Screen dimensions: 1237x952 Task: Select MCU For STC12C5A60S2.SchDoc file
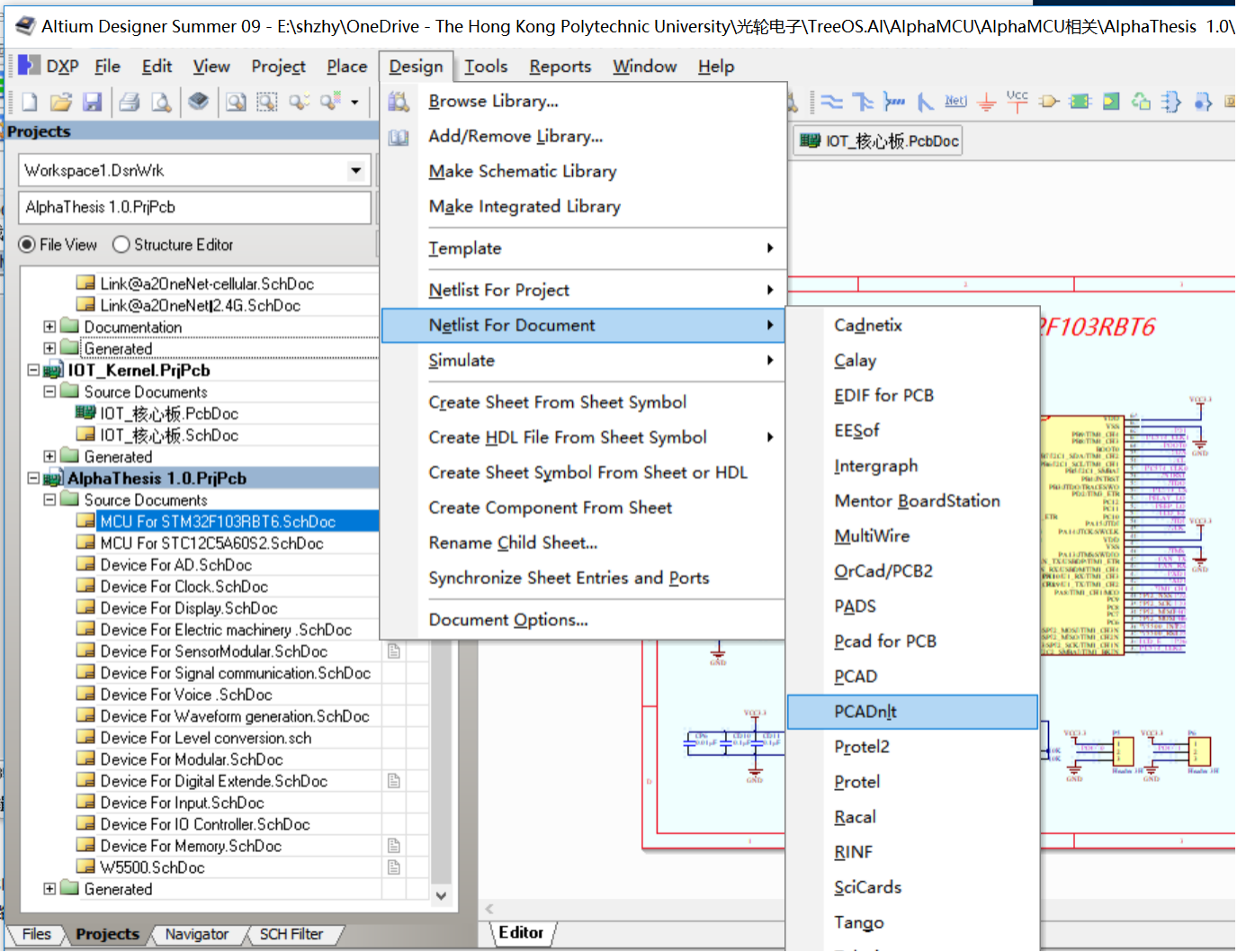[x=211, y=543]
